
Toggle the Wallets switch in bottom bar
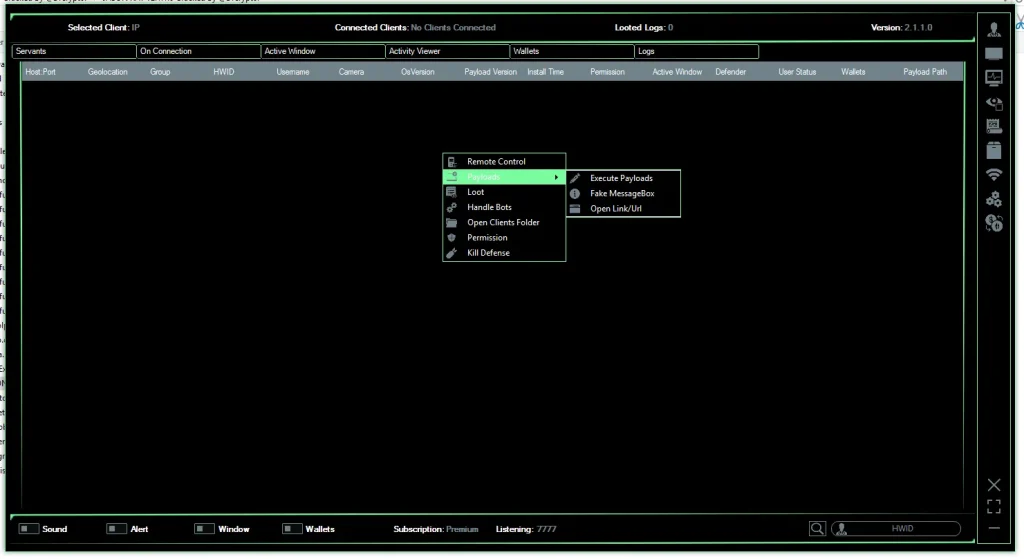tap(292, 529)
